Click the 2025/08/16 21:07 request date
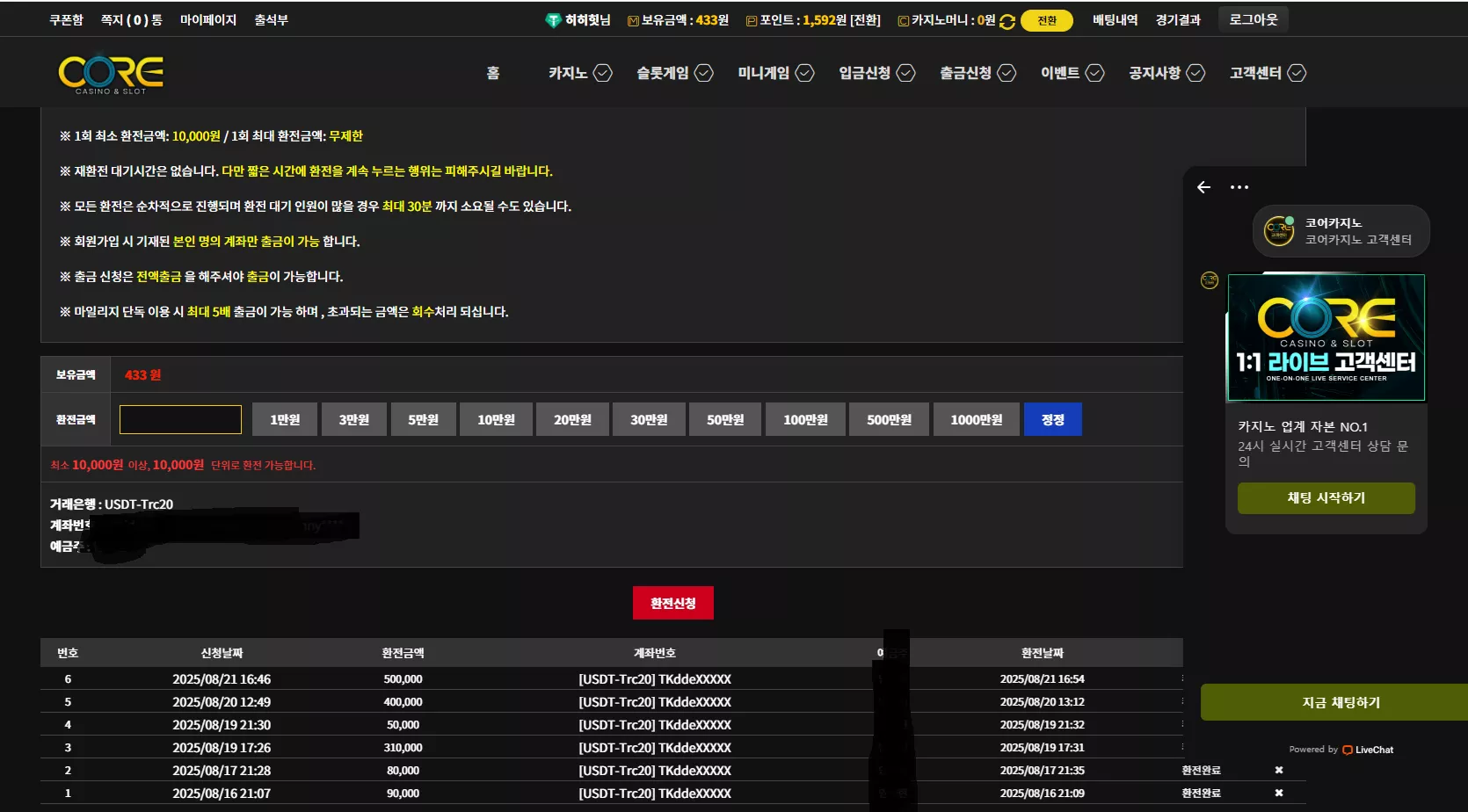1468x812 pixels. pos(222,794)
